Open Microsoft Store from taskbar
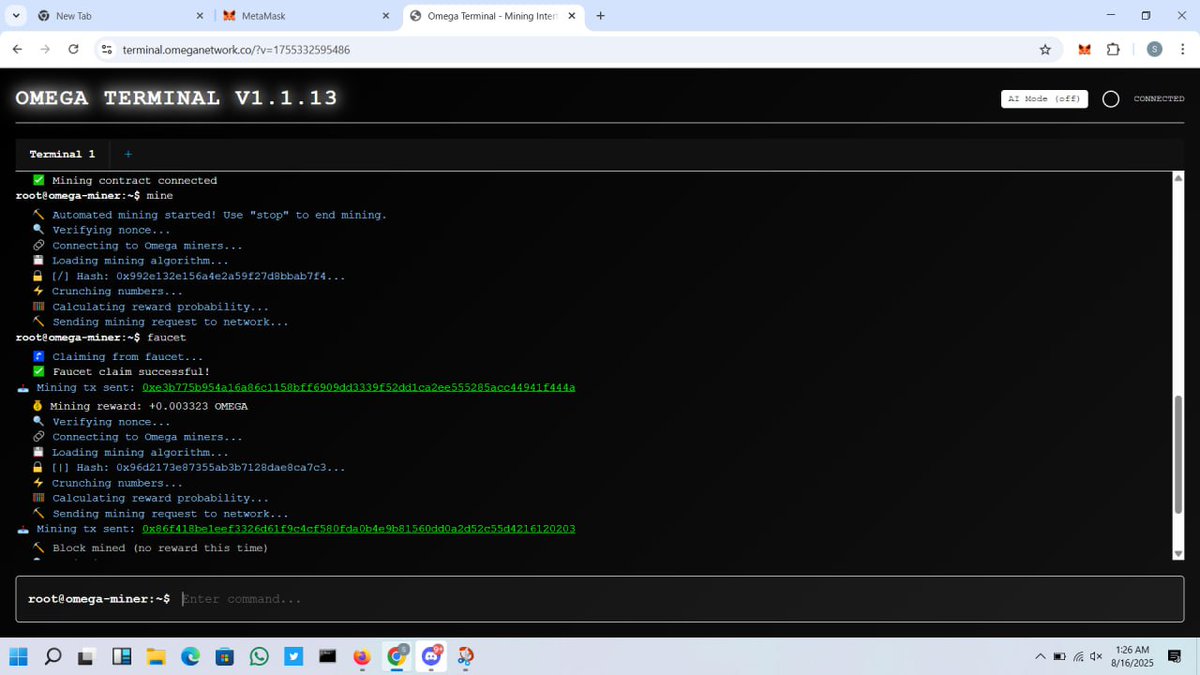The height and width of the screenshot is (675, 1200). coord(225,656)
